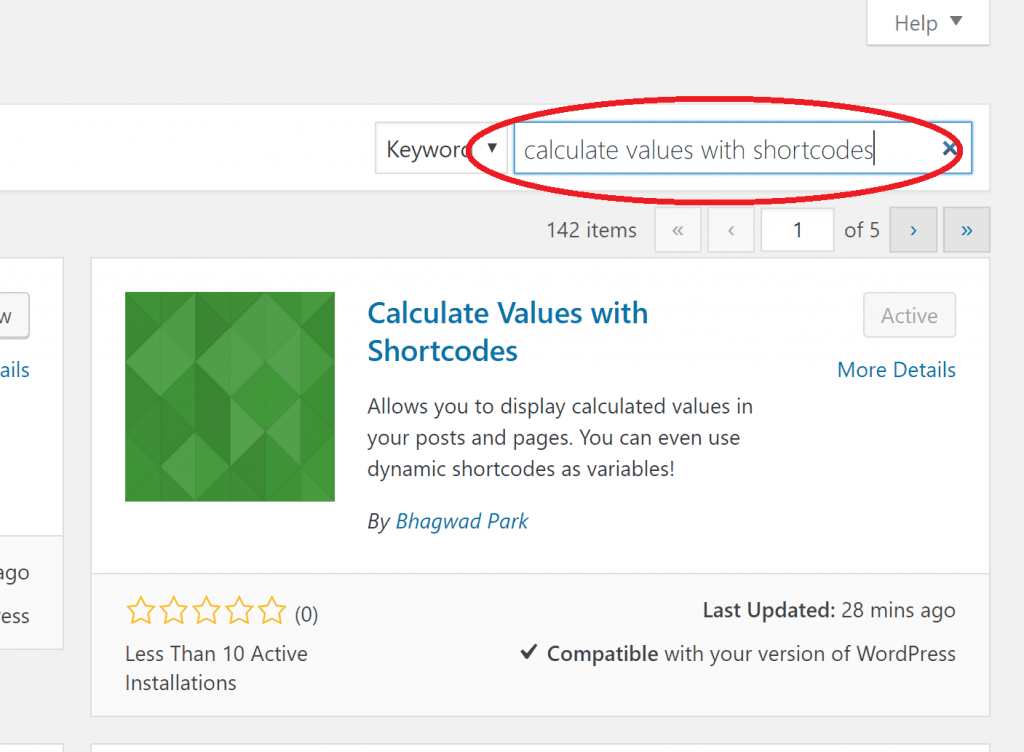
Task: Select the middle star rating icon
Action: point(205,611)
